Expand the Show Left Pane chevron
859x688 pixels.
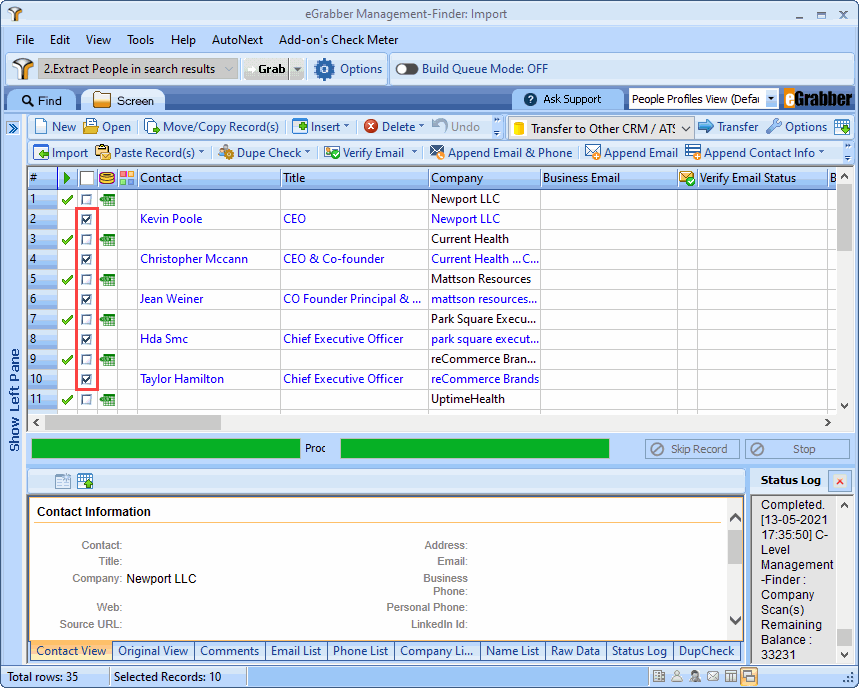click(x=13, y=128)
